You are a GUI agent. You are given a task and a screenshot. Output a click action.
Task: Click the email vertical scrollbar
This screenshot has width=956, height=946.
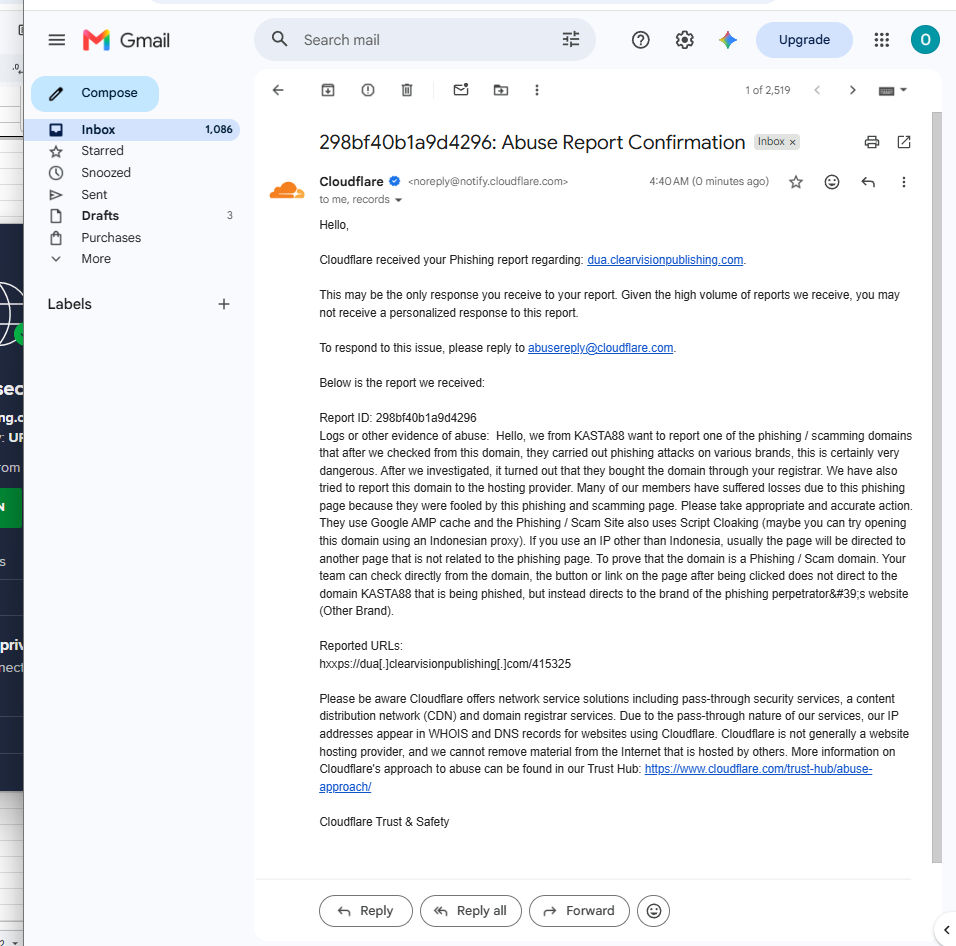936,487
